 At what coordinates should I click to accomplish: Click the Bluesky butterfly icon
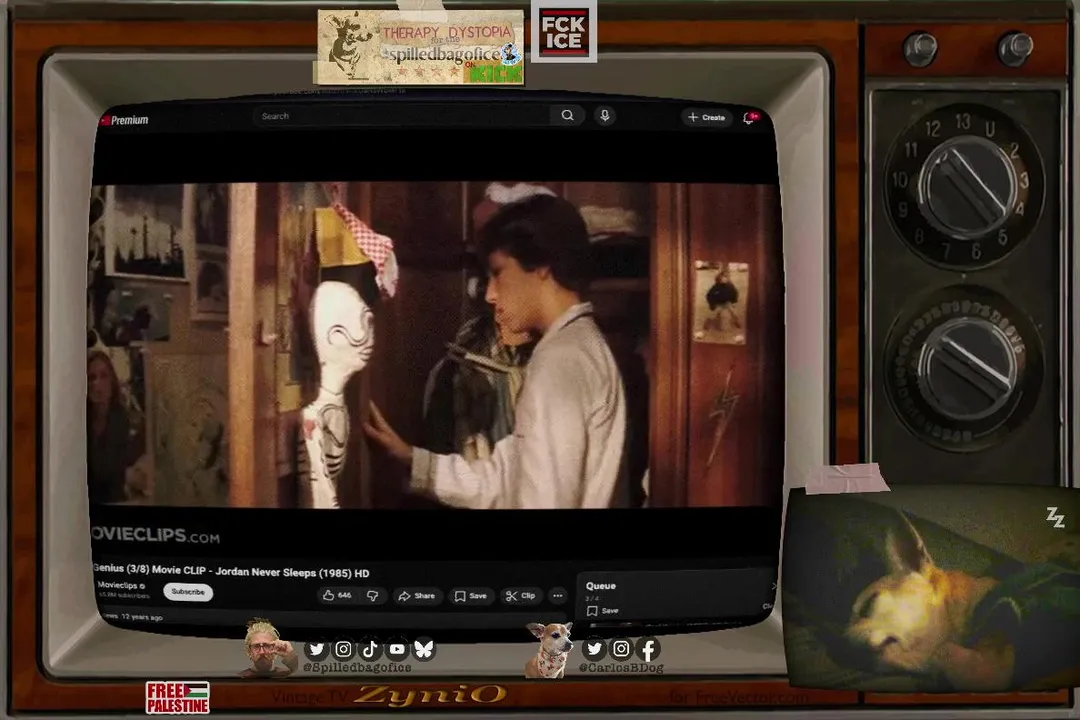pos(424,649)
